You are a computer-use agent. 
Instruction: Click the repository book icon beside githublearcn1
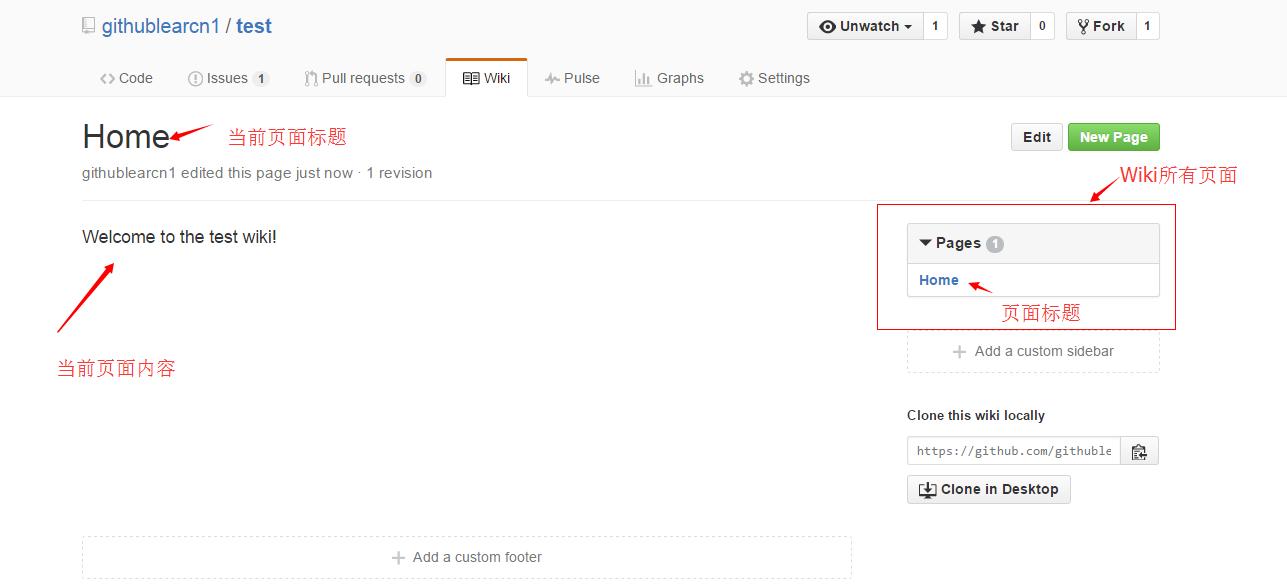pos(88,25)
